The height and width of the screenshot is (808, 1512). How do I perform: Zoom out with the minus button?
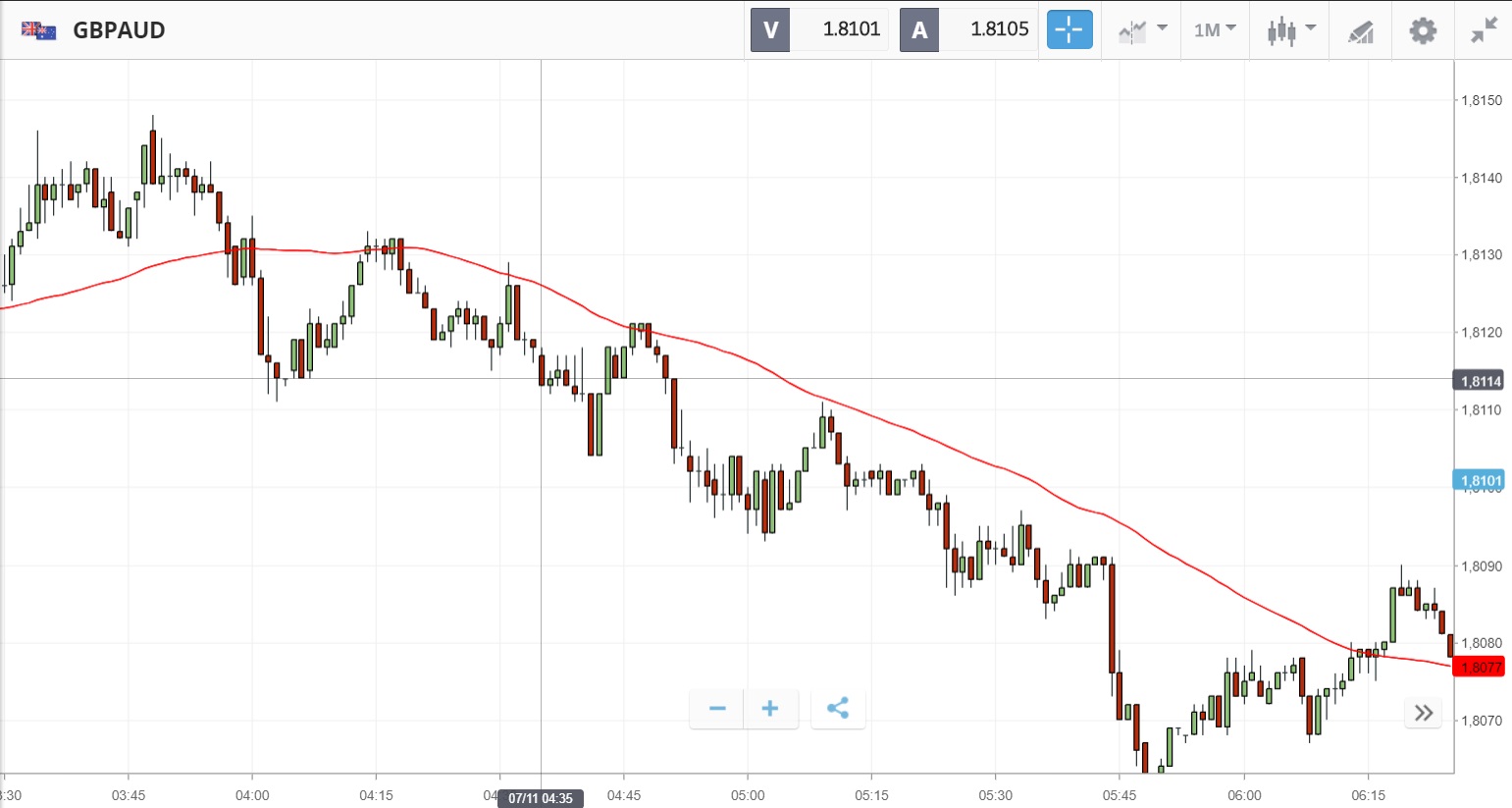717,708
